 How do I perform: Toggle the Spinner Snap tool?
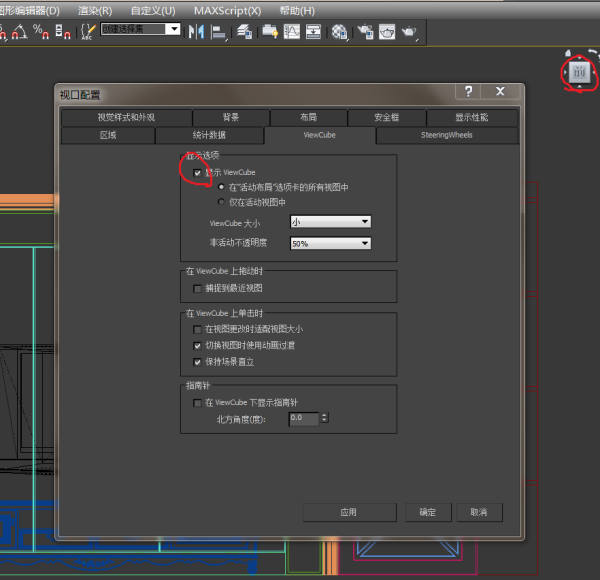[x=63, y=31]
